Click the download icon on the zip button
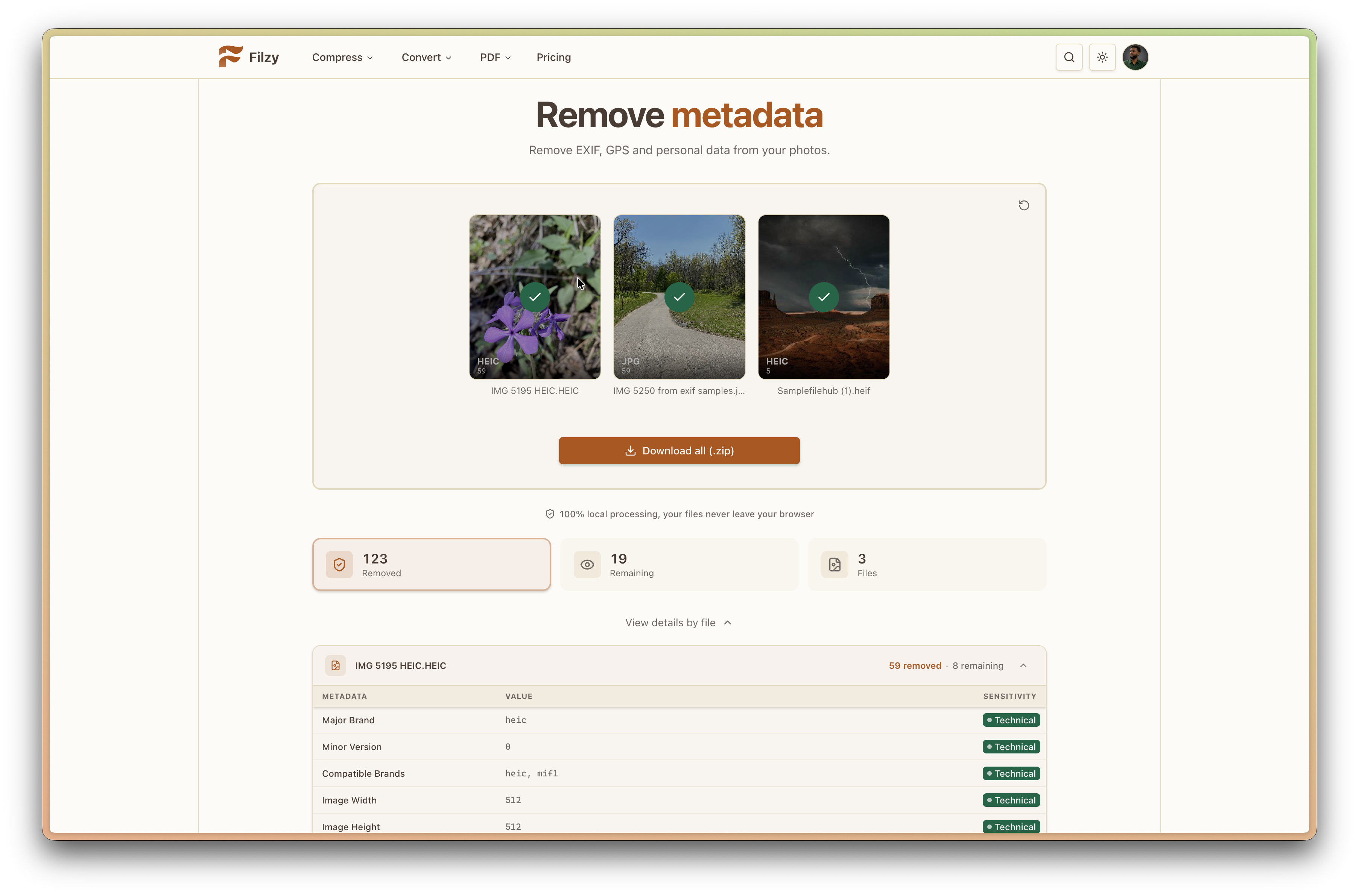The image size is (1359, 896). point(630,451)
